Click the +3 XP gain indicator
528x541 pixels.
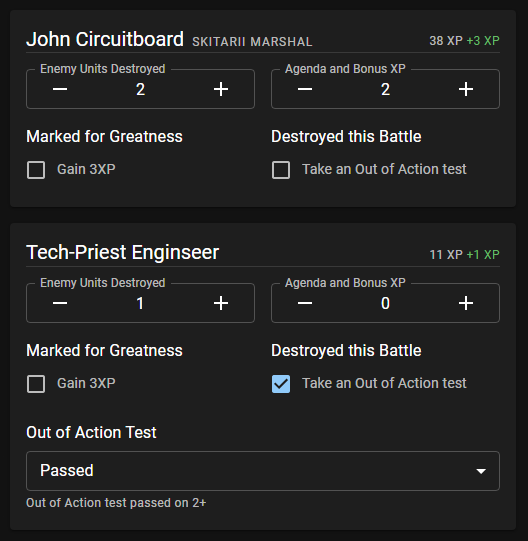pos(483,41)
